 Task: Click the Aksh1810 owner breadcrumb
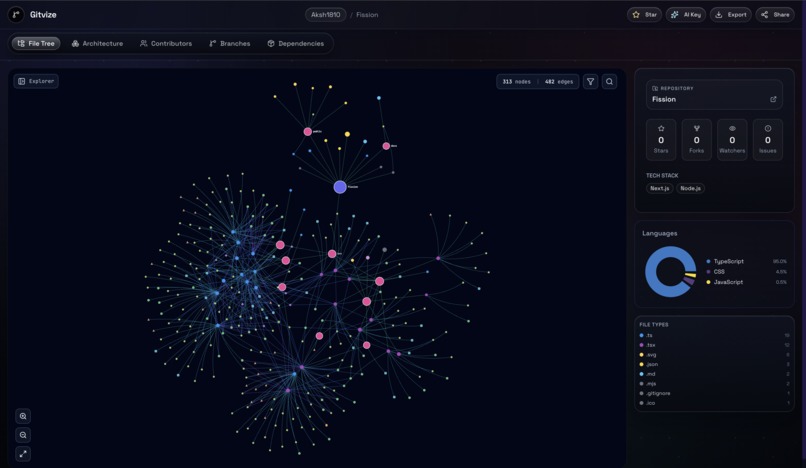point(325,15)
